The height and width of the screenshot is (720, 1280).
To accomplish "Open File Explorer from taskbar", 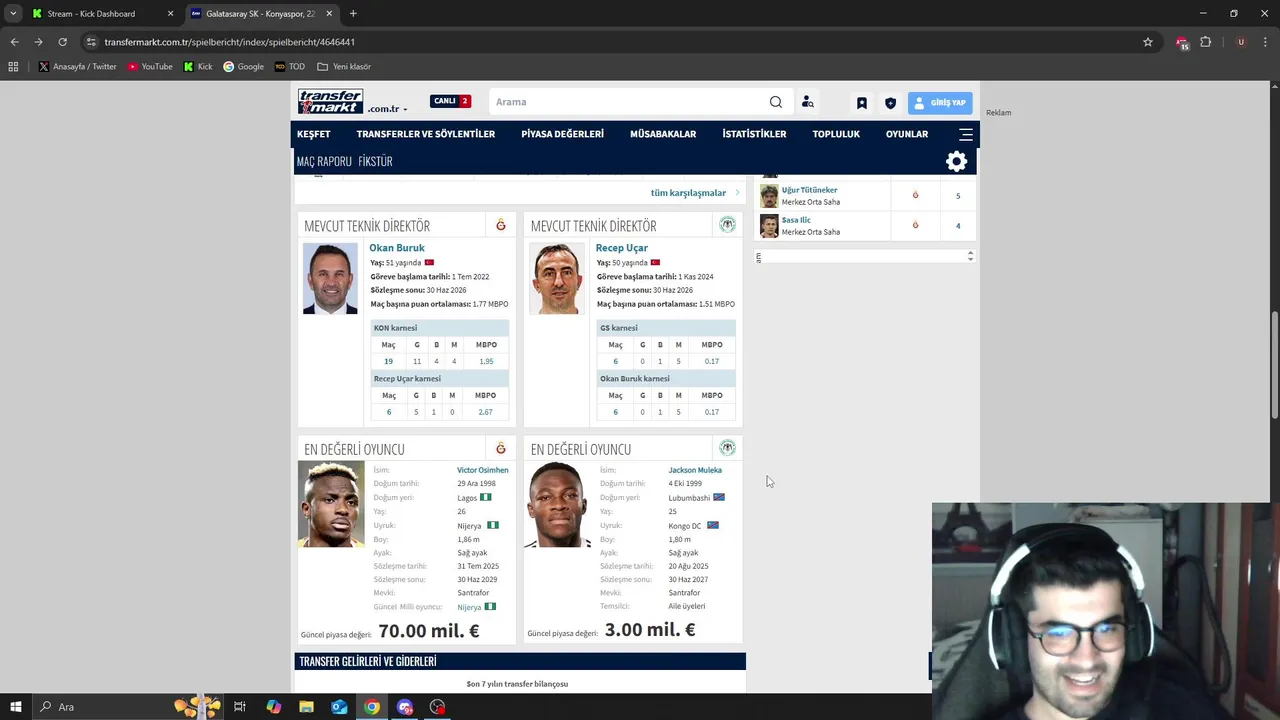I will click(x=306, y=707).
